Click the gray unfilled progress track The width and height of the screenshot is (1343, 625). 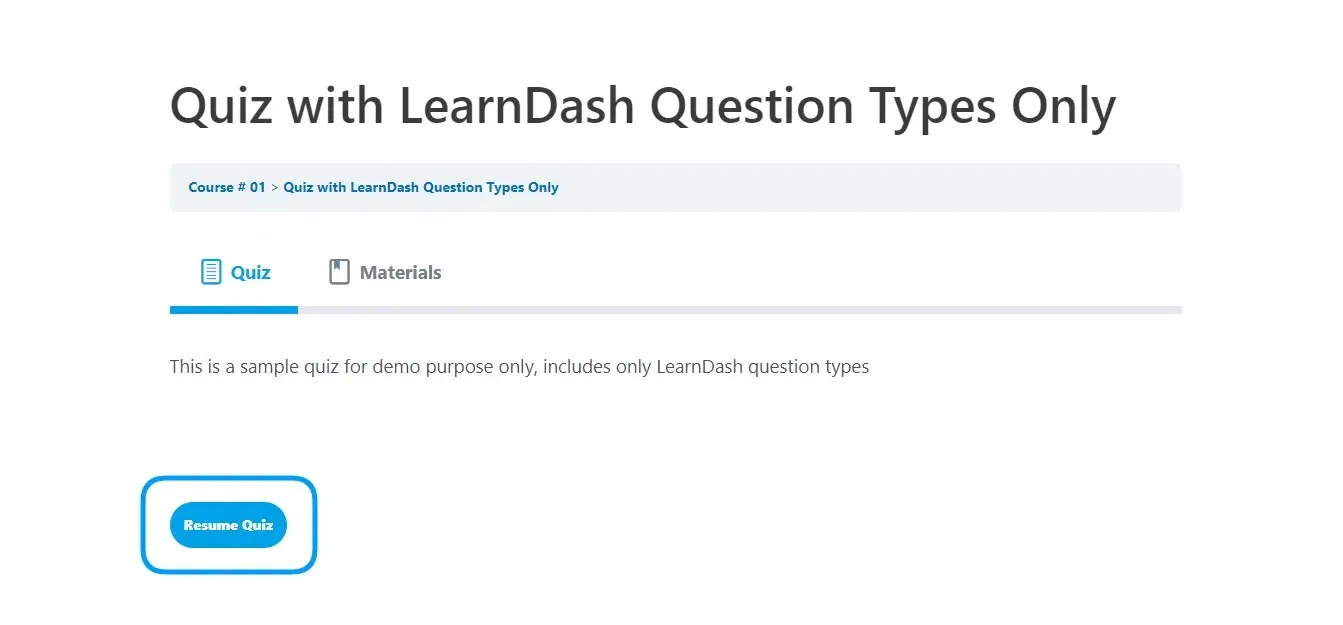pyautogui.click(x=740, y=310)
